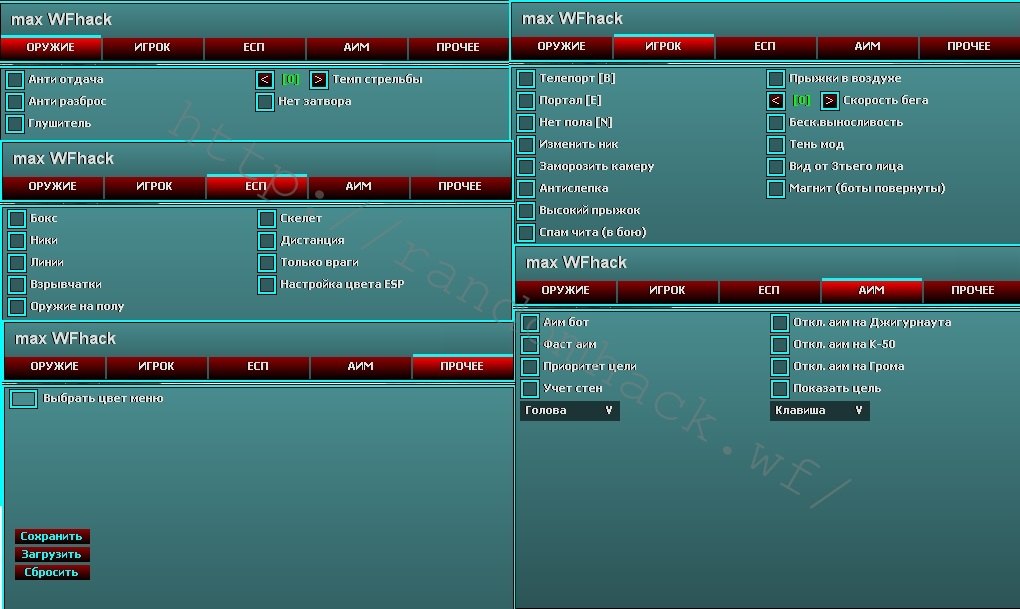Select highlighted ПРОЧЕЕ tab in bottom-left panel
1020x609 pixels.
tap(462, 366)
